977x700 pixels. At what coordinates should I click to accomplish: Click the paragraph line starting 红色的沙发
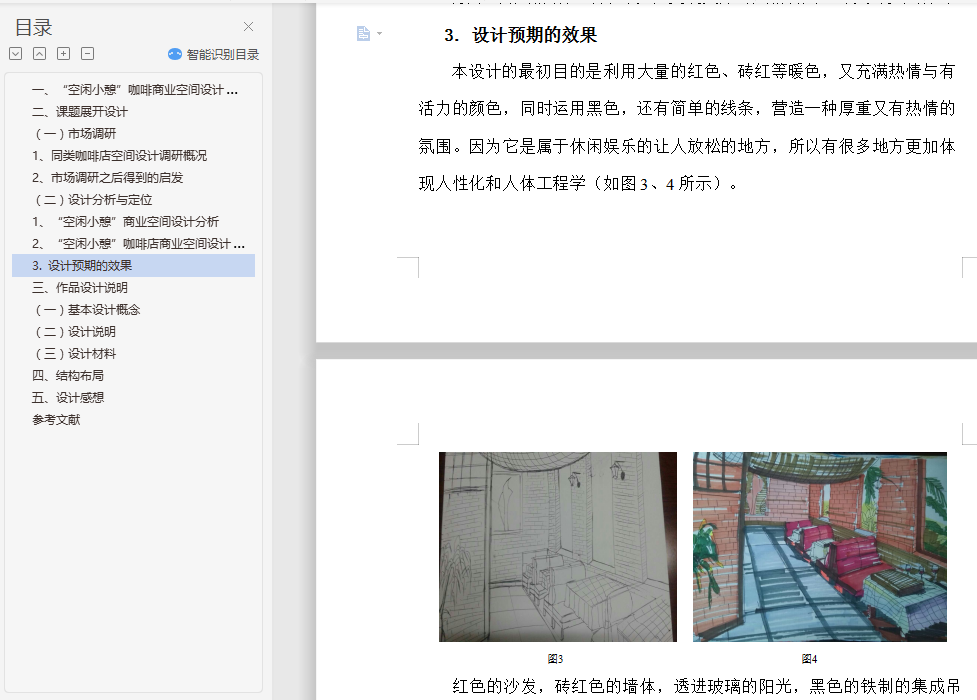click(706, 686)
